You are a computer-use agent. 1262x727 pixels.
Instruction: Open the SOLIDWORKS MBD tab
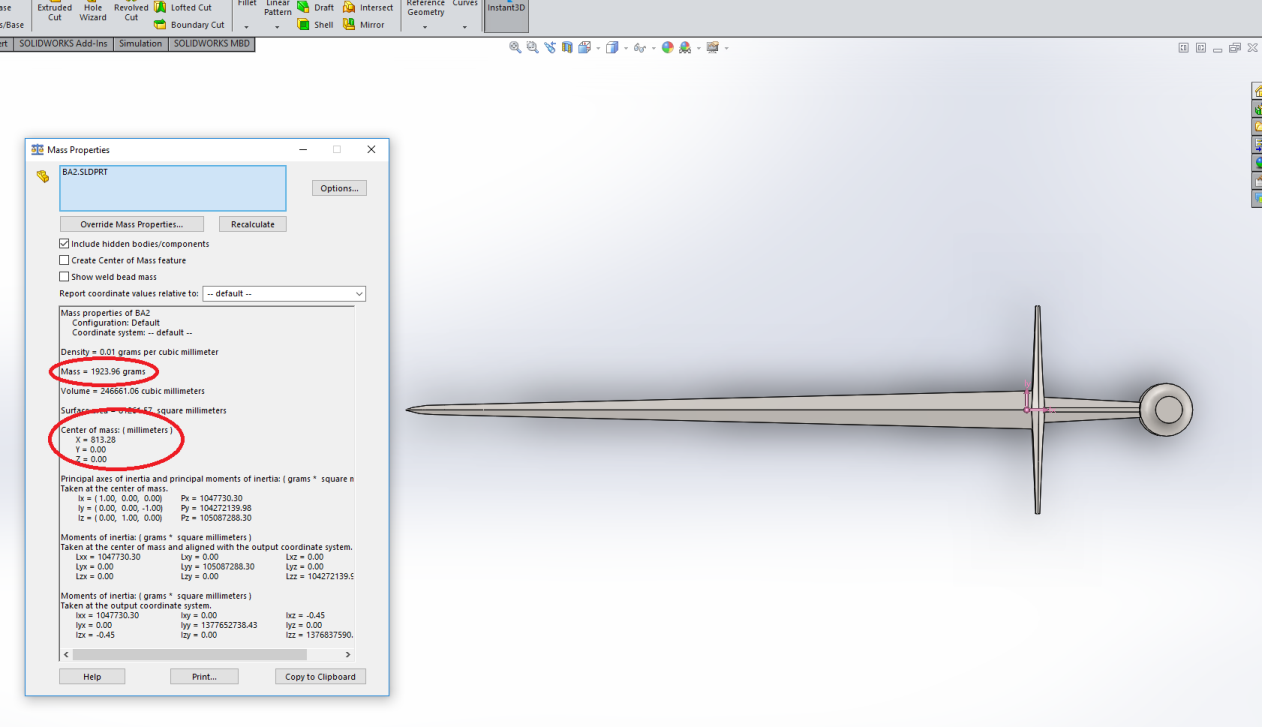pyautogui.click(x=211, y=44)
